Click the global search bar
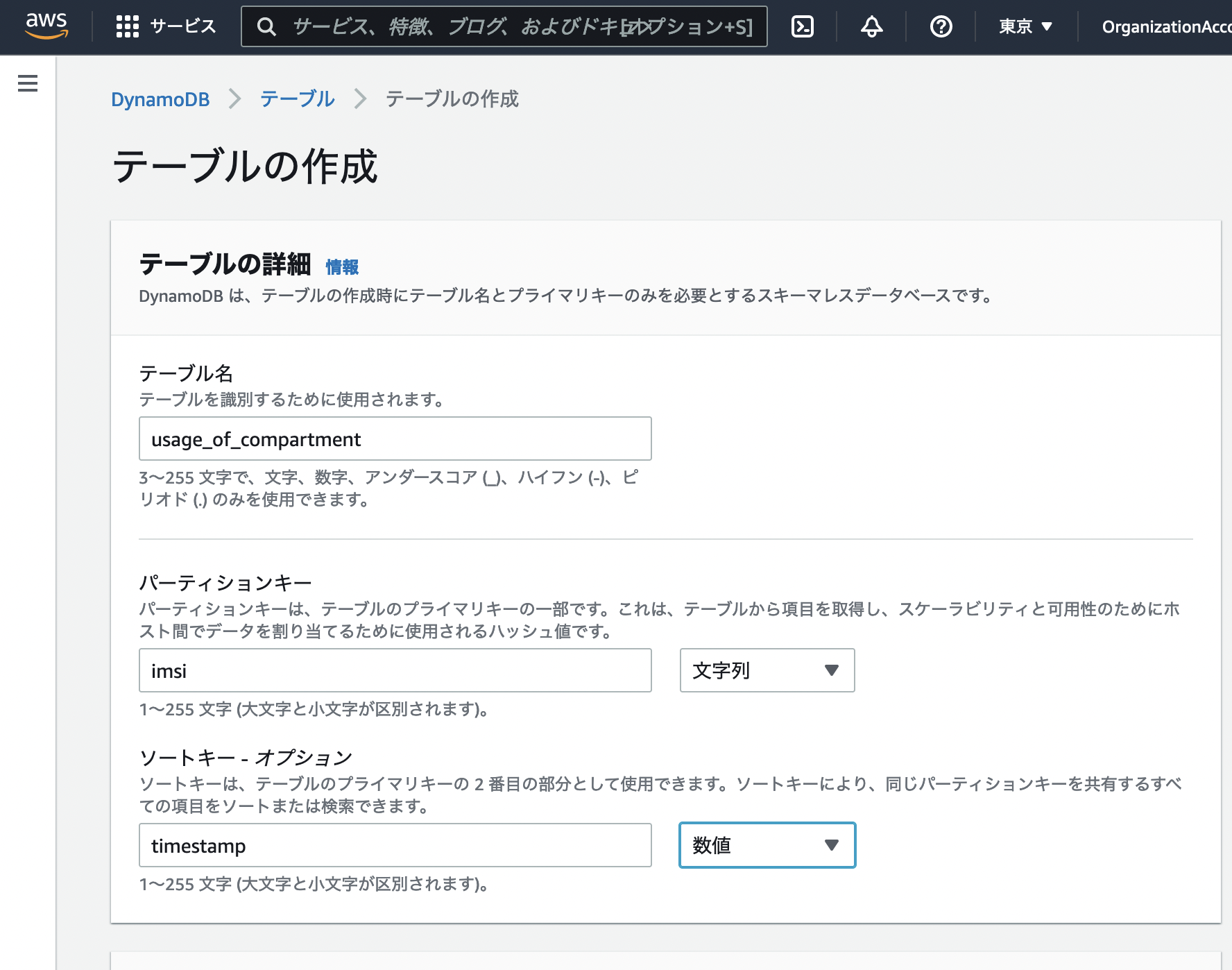The height and width of the screenshot is (970, 1232). (486, 27)
